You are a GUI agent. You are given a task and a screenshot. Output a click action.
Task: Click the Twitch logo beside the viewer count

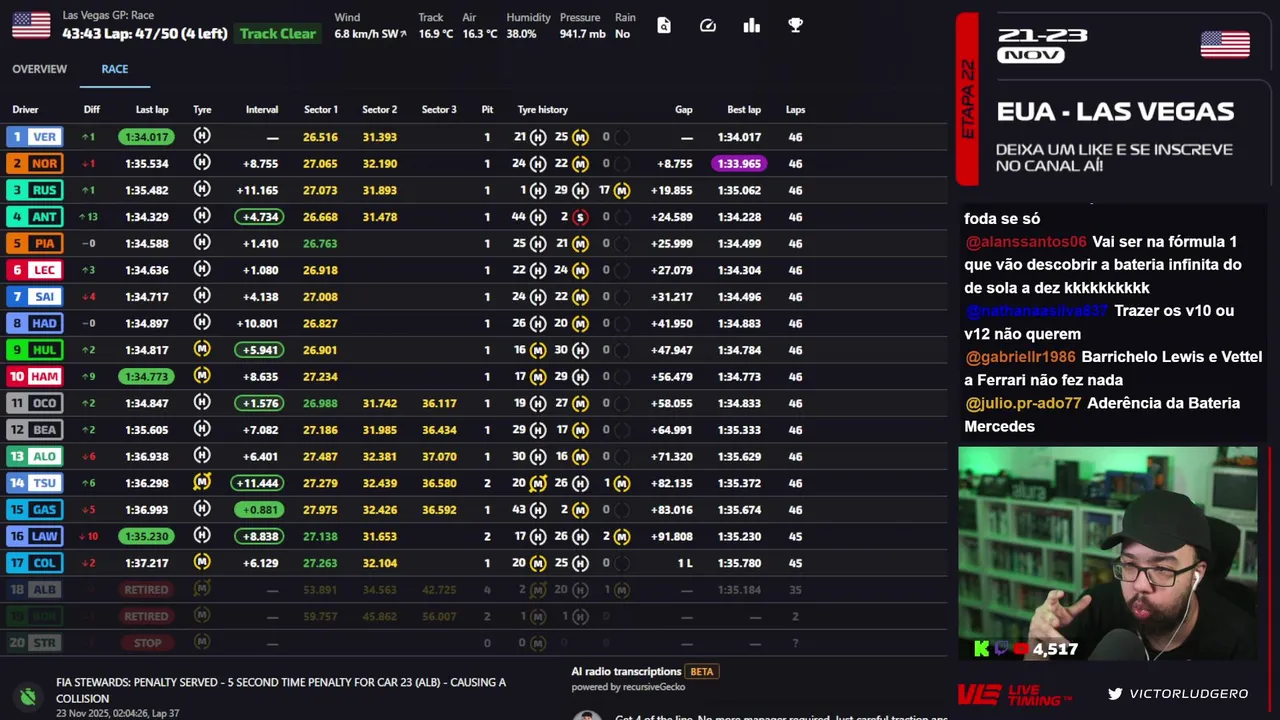(x=1001, y=649)
